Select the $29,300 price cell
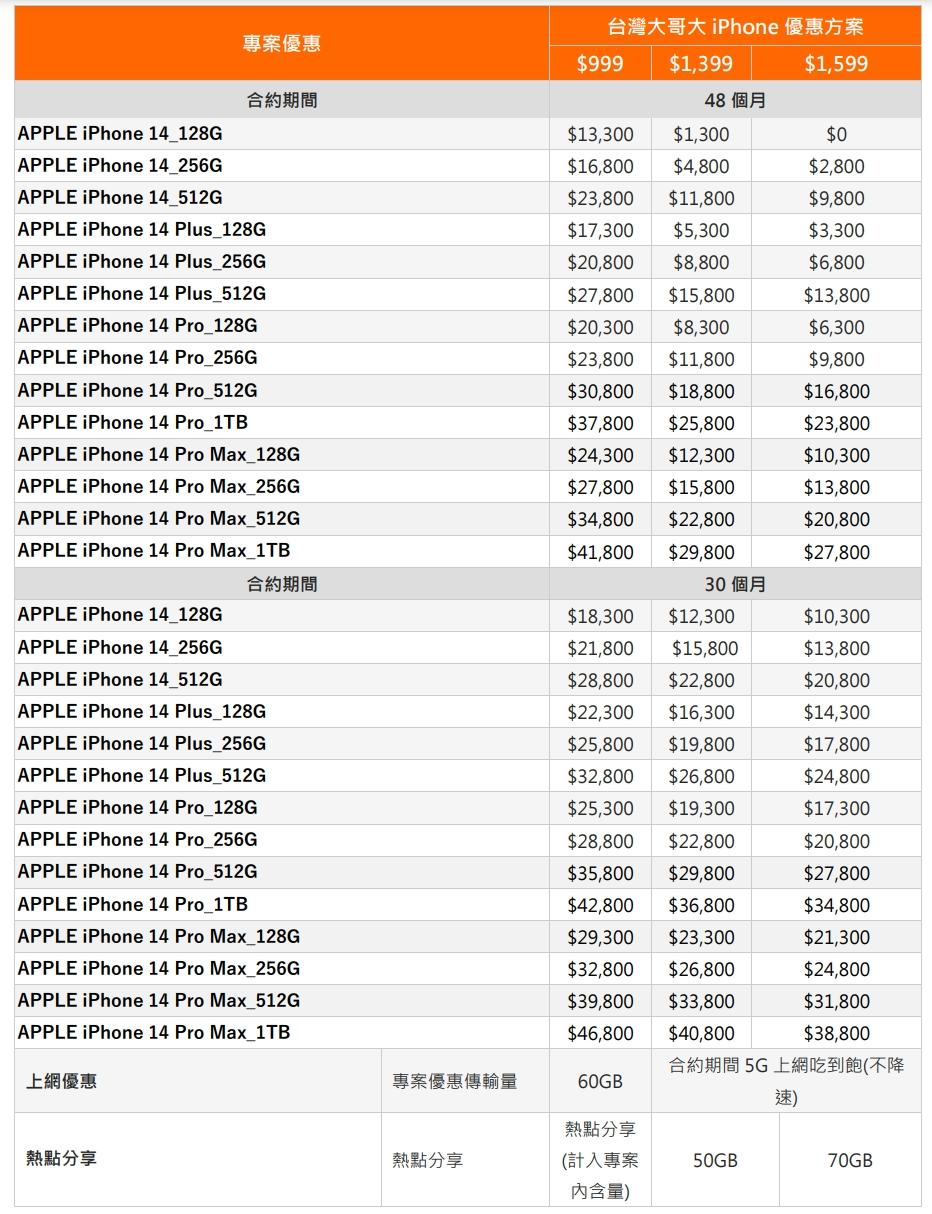Image resolution: width=932 pixels, height=1214 pixels. pyautogui.click(x=600, y=937)
